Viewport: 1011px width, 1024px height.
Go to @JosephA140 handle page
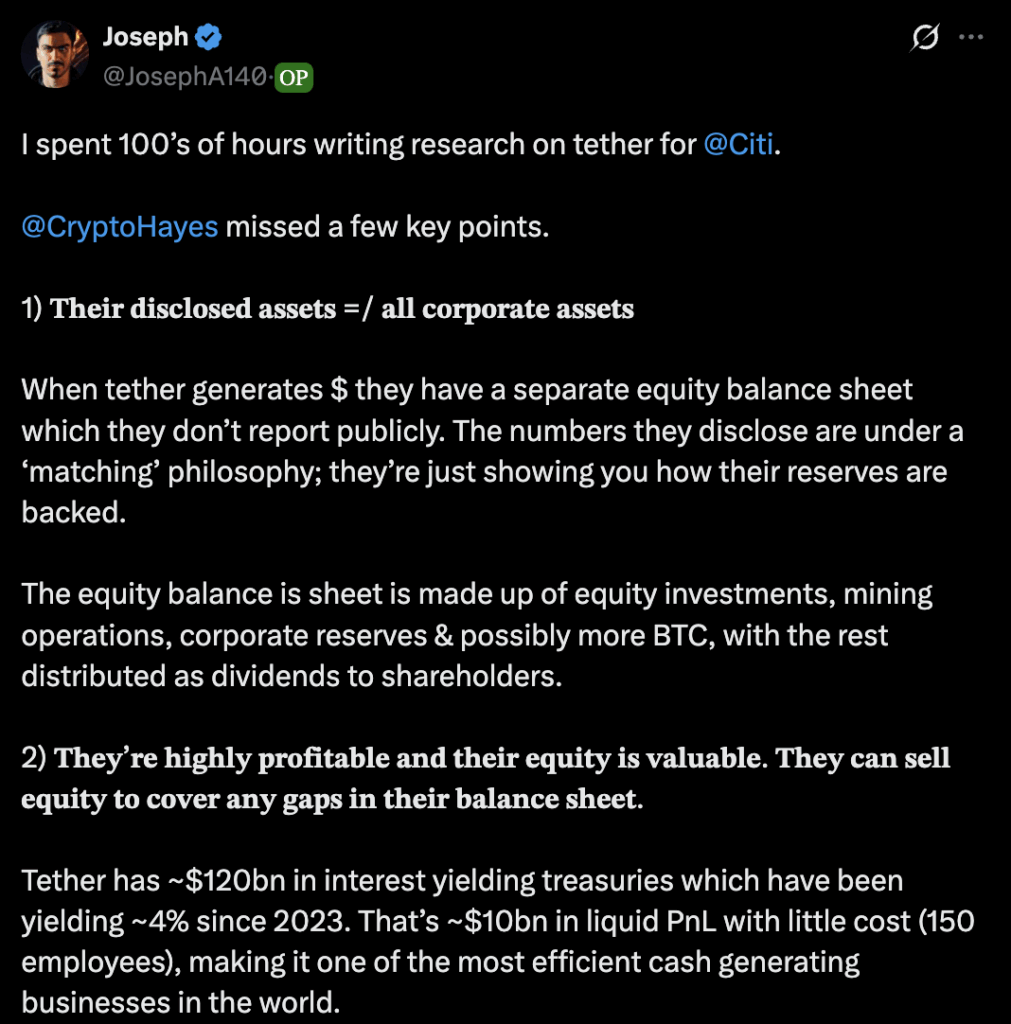pyautogui.click(x=186, y=77)
